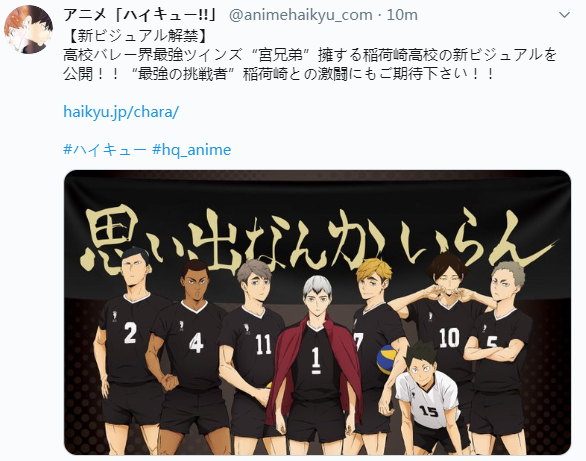Open the #ハイキュー hashtag
This screenshot has width=586, height=461.
coord(105,150)
